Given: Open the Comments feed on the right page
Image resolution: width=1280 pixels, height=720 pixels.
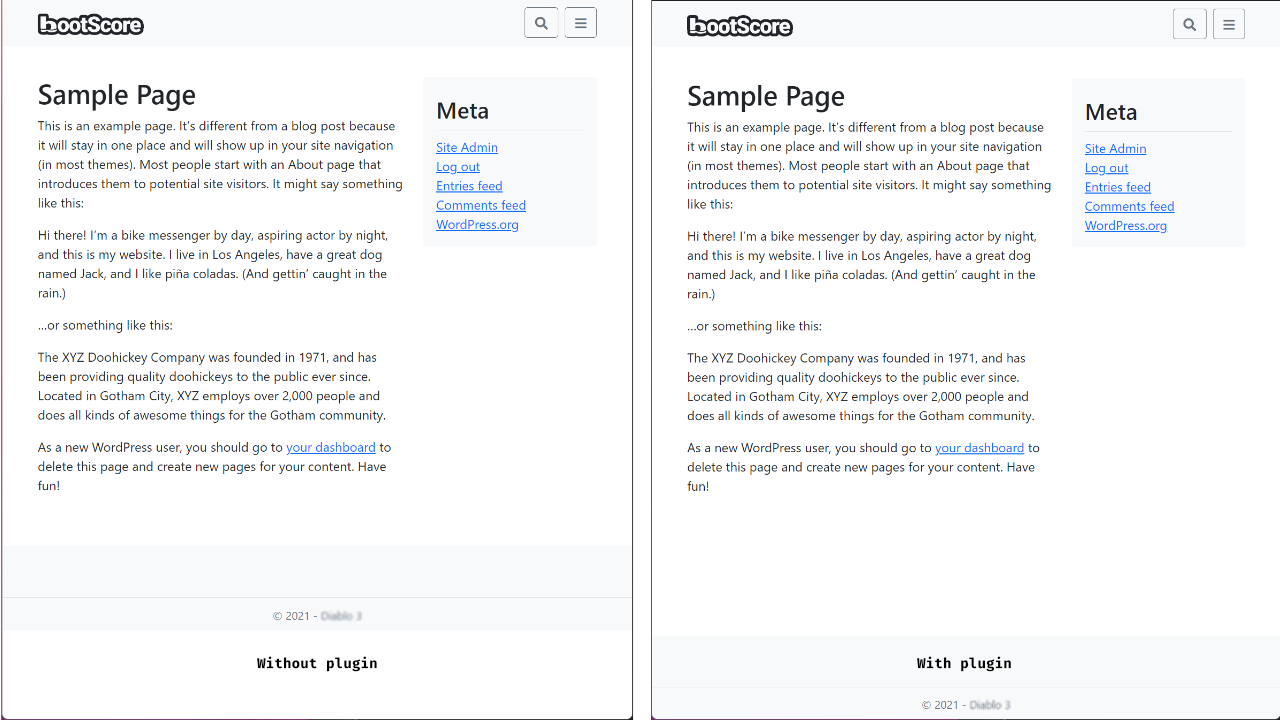Looking at the screenshot, I should click(x=1129, y=206).
